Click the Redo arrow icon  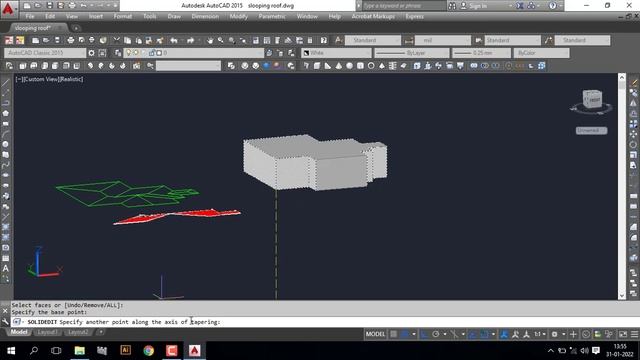tap(191, 40)
